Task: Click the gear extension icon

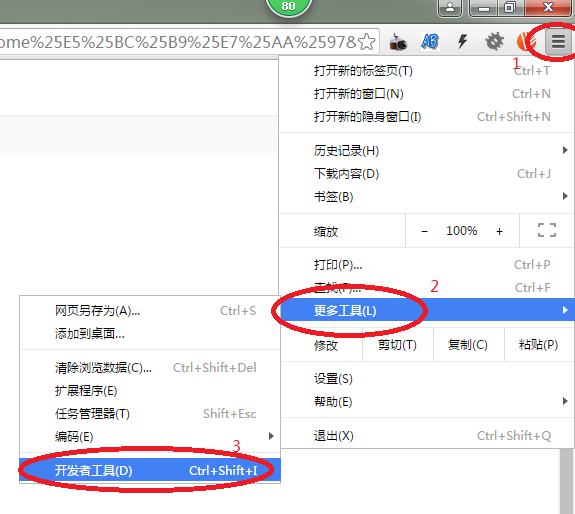Action: click(x=494, y=41)
